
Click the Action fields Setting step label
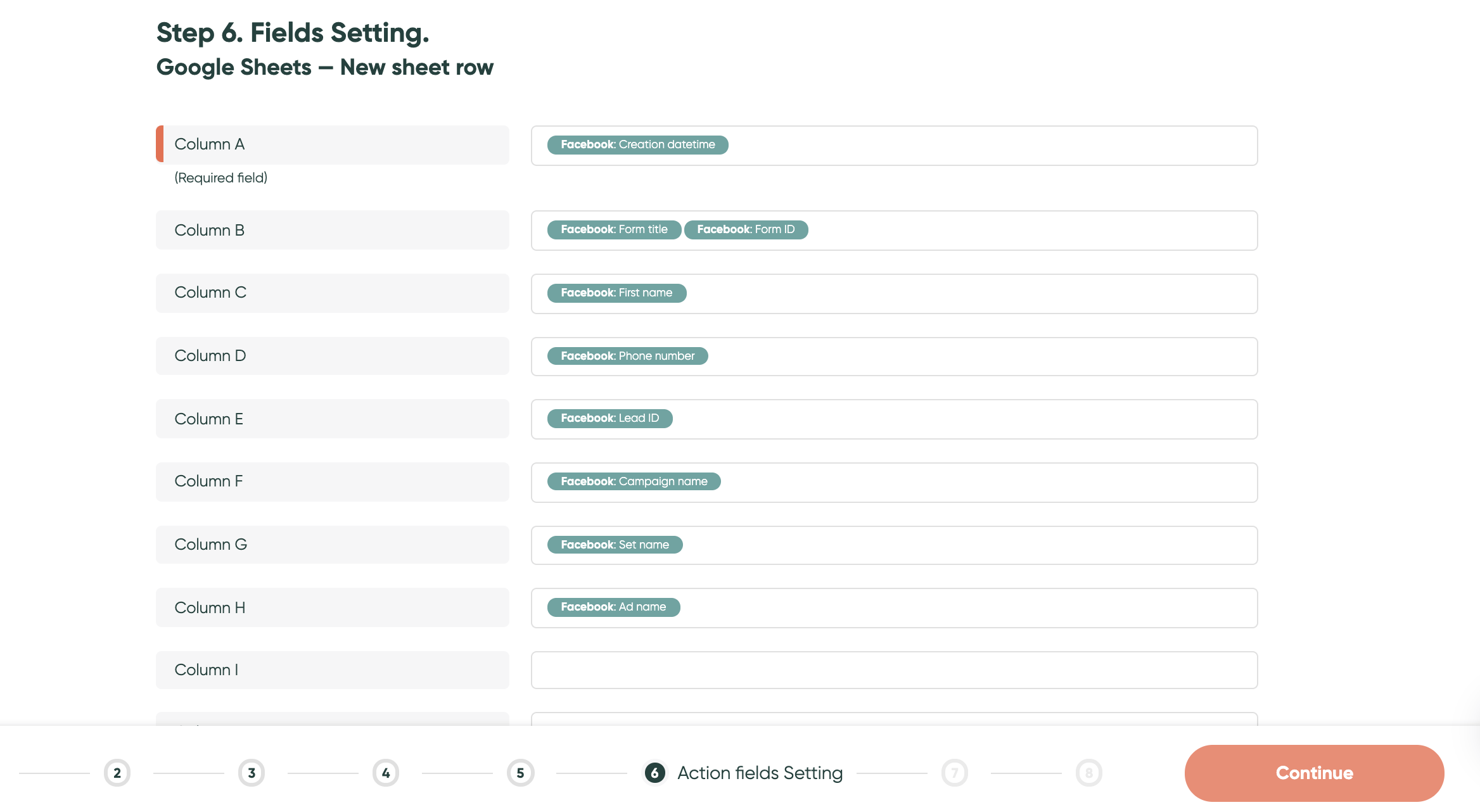click(x=760, y=773)
